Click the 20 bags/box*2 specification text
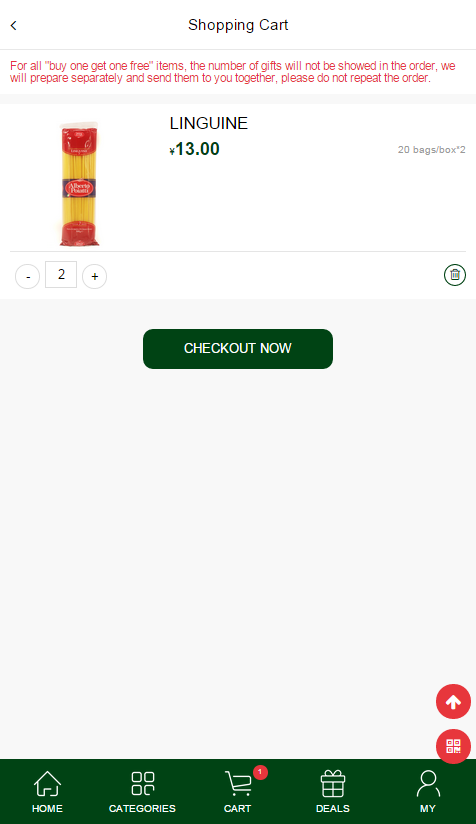The height and width of the screenshot is (824, 476). pyautogui.click(x=431, y=150)
